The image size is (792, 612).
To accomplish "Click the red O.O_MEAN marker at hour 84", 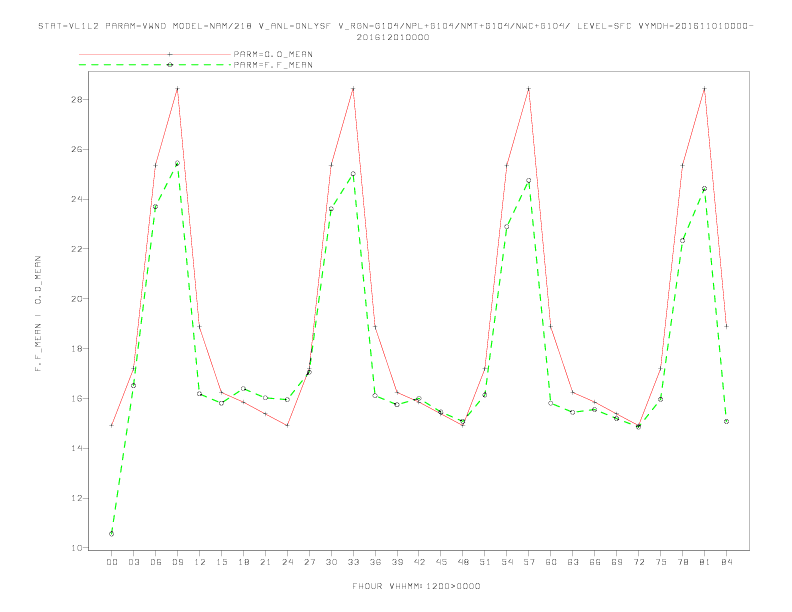I will (x=726, y=326).
